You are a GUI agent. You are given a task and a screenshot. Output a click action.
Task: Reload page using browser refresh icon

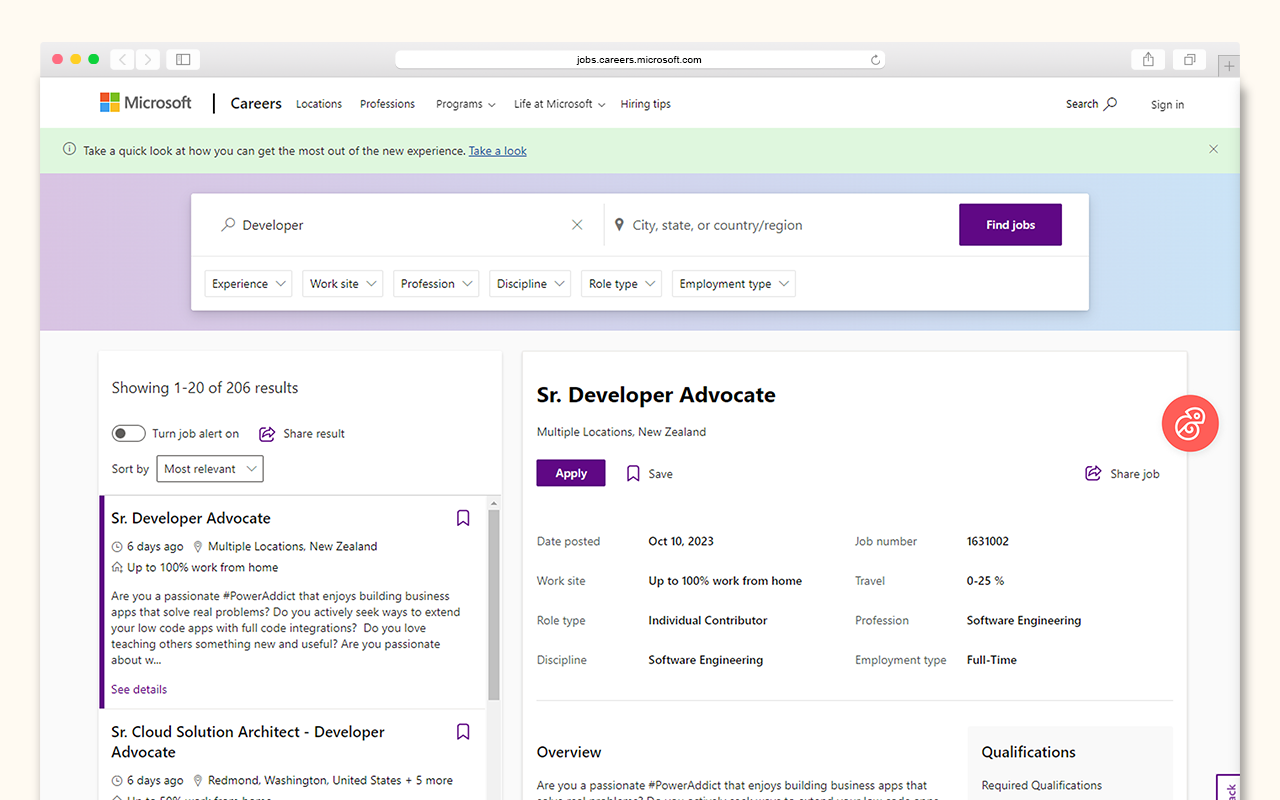(875, 60)
